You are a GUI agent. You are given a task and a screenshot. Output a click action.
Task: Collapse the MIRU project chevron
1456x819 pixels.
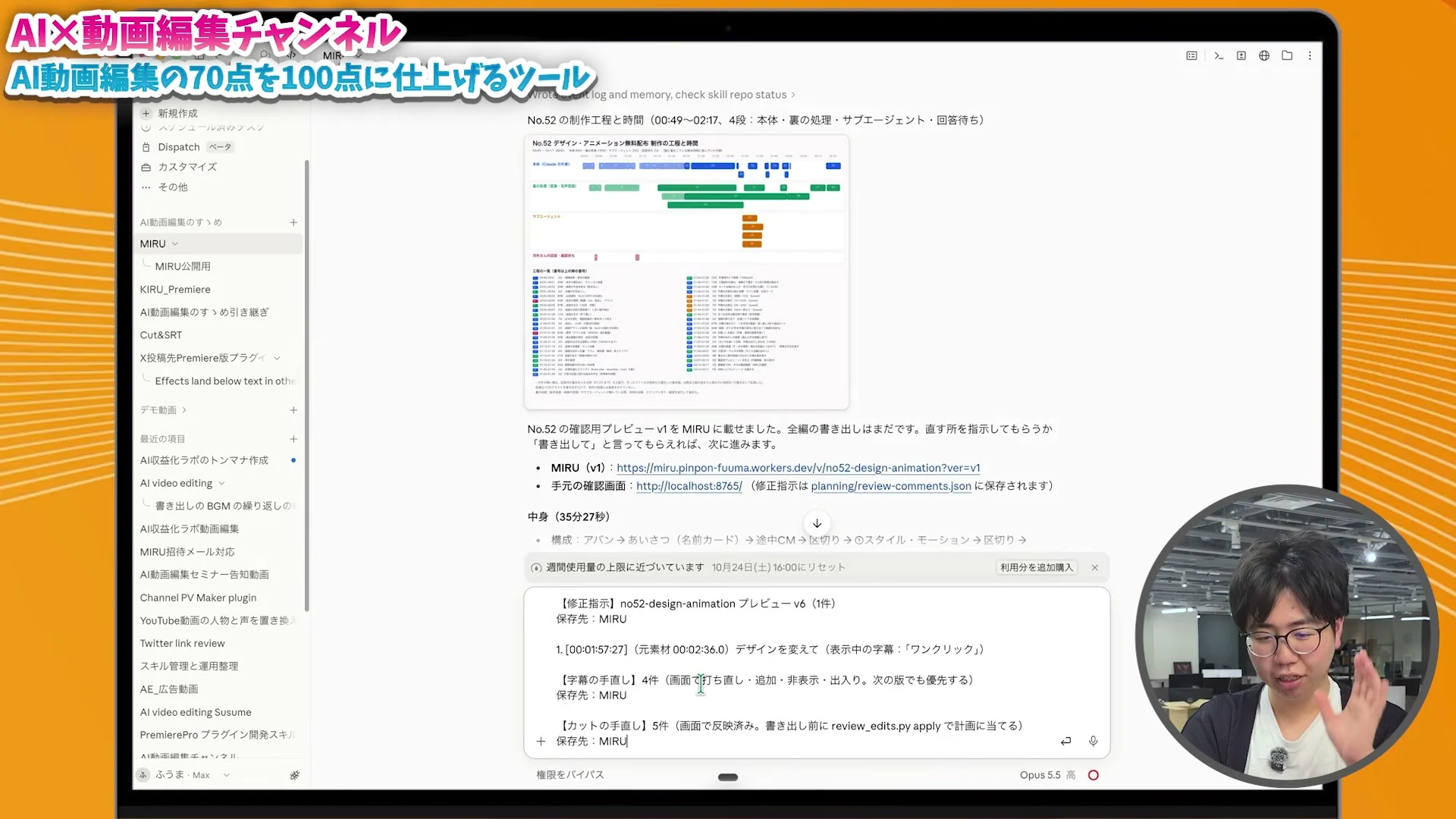click(x=175, y=243)
